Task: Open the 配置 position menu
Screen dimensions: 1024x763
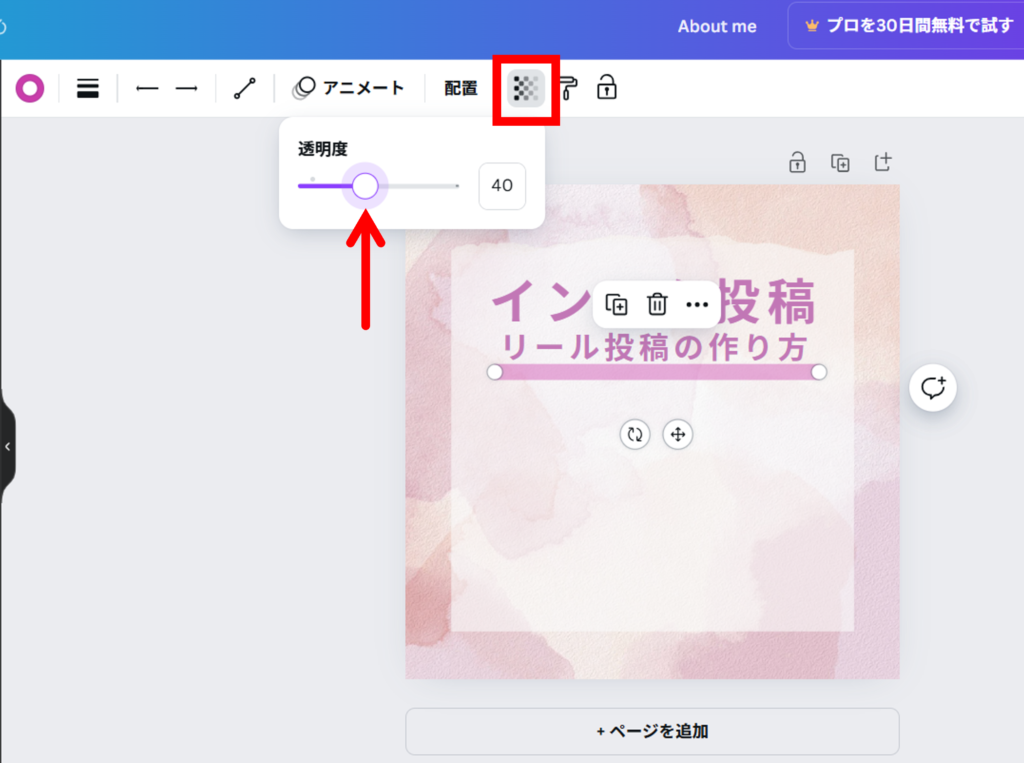Action: click(461, 89)
